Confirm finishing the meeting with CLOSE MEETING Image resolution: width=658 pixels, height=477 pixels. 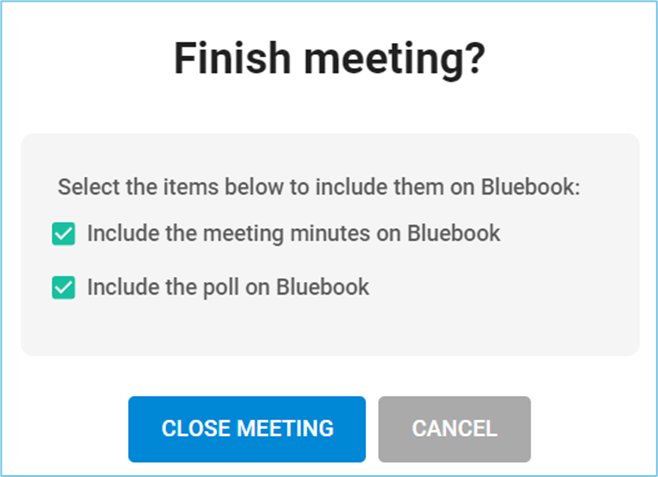tap(247, 429)
